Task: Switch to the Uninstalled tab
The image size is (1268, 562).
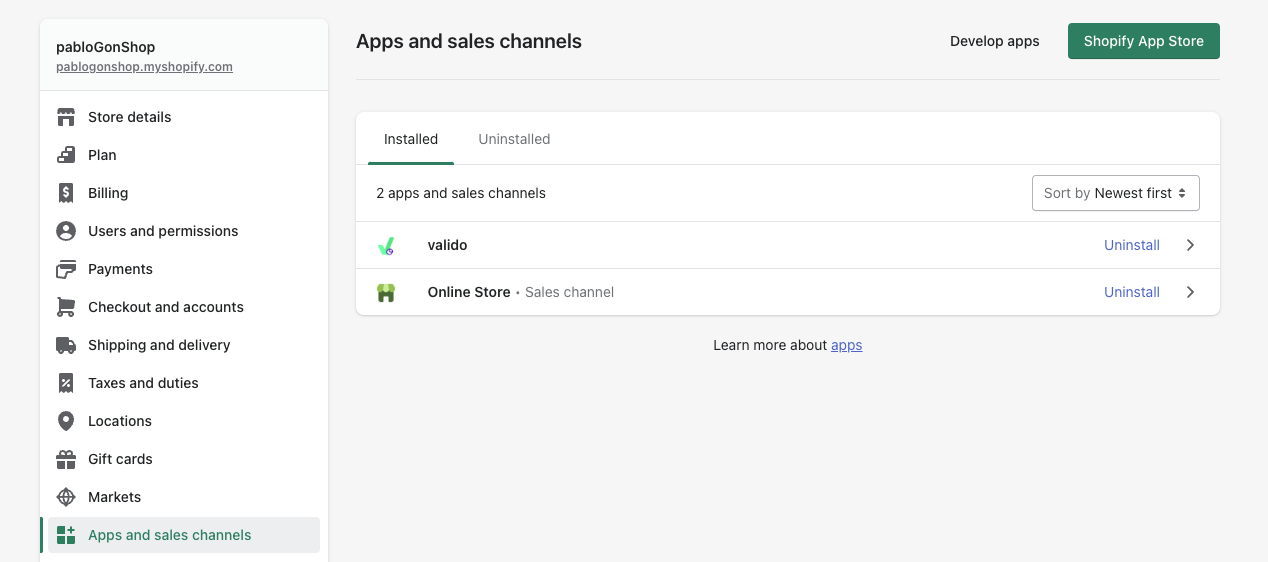Action: pyautogui.click(x=514, y=139)
